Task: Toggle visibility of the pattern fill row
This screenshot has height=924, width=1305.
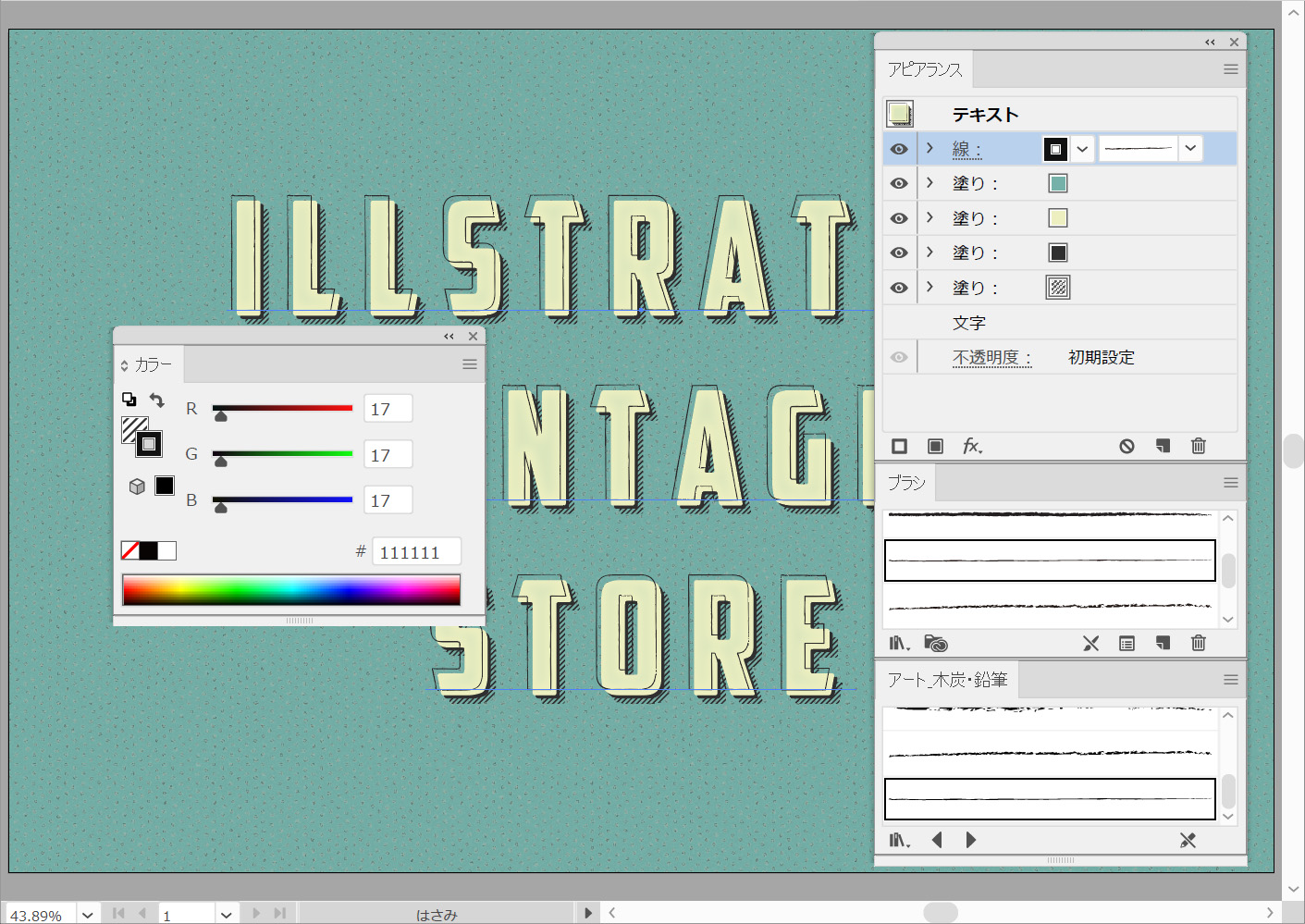Action: 899,288
